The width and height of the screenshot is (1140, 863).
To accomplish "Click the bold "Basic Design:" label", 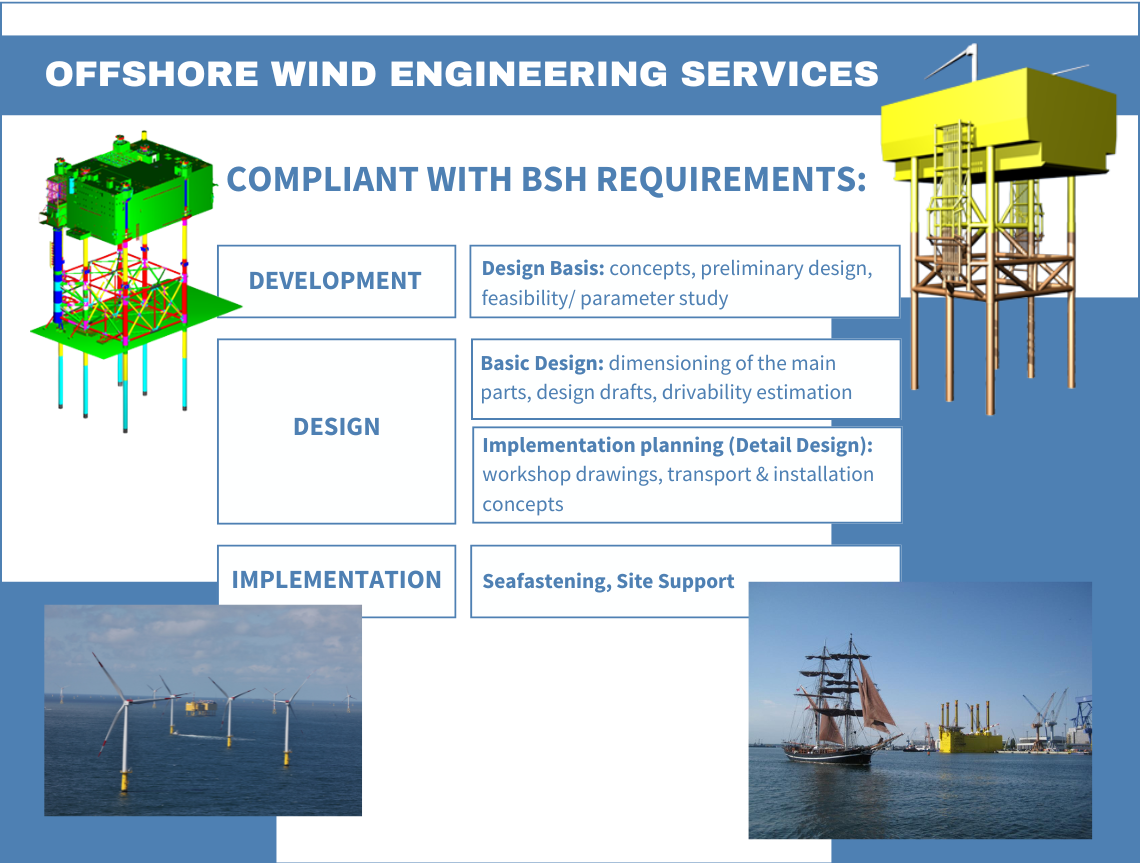I will click(x=542, y=364).
